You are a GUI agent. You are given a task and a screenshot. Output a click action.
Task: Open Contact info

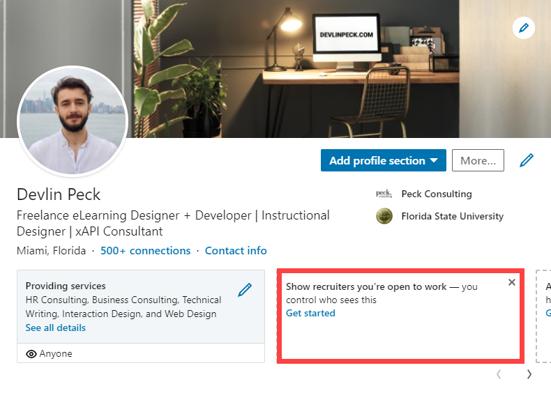click(236, 251)
